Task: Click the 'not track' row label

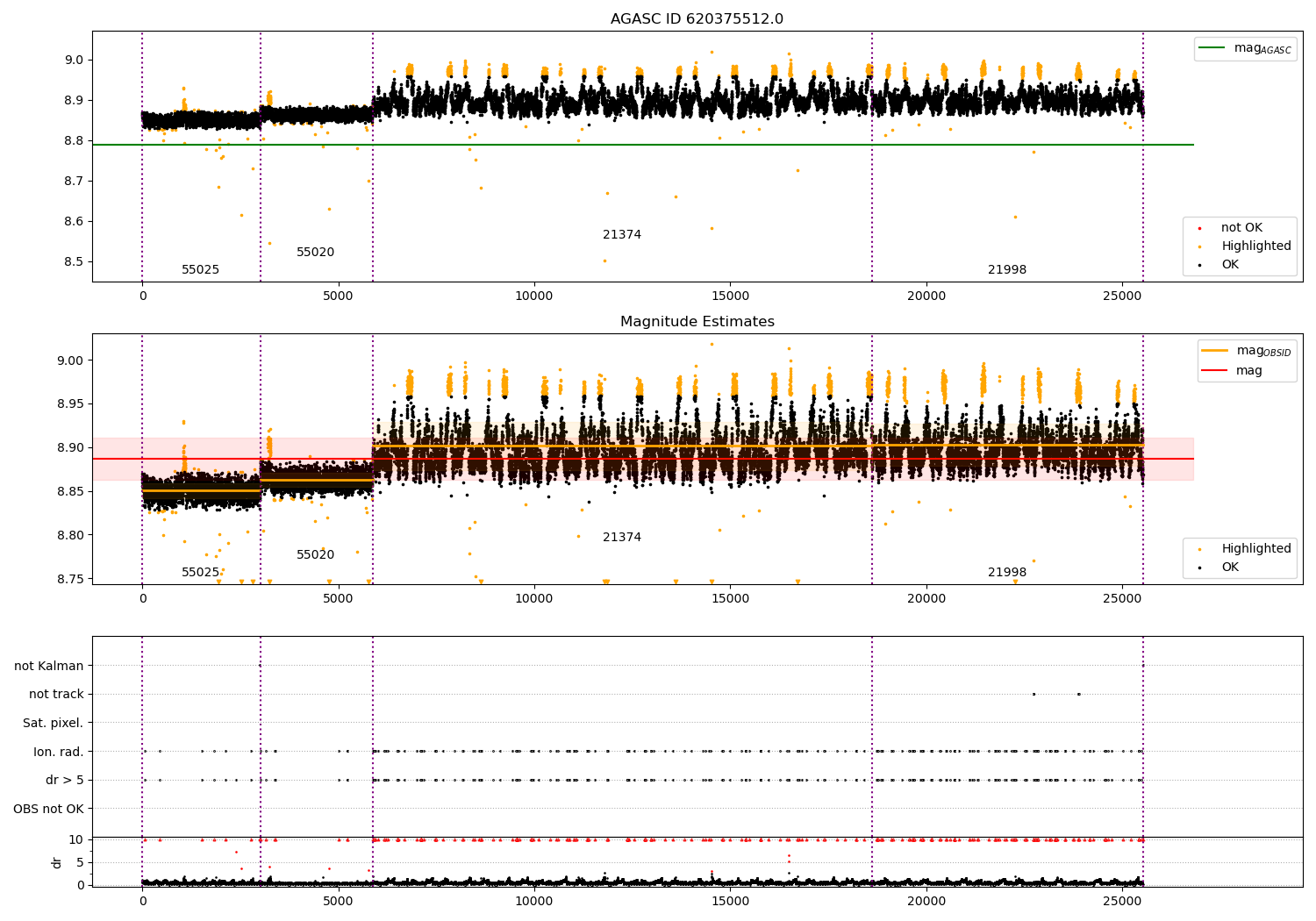Action: coord(56,694)
